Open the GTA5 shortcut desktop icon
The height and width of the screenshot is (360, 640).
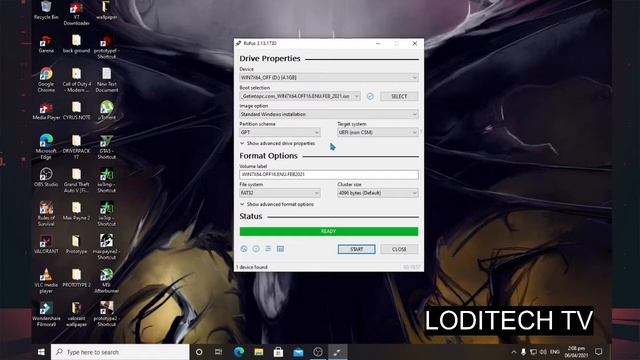(x=107, y=147)
